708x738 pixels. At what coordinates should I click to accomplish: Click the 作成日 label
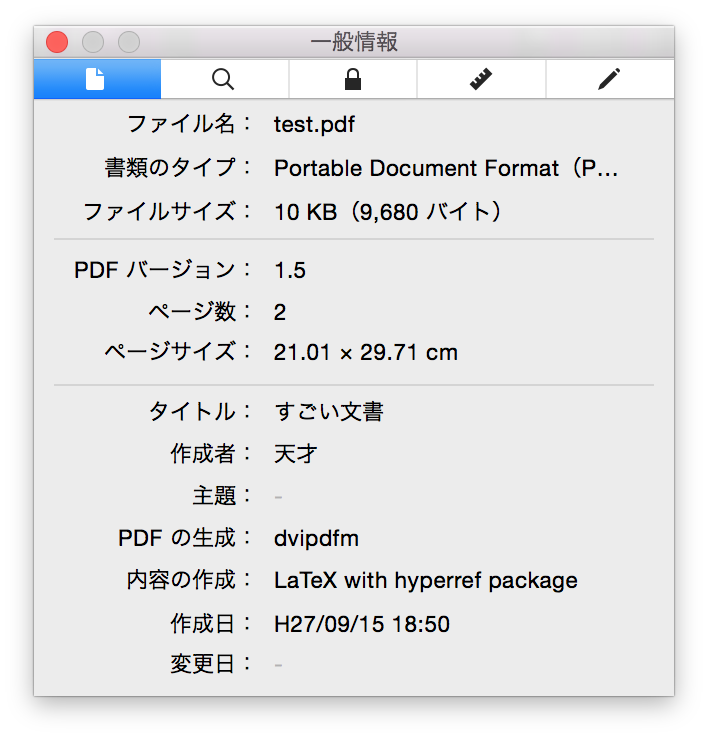pyautogui.click(x=210, y=623)
